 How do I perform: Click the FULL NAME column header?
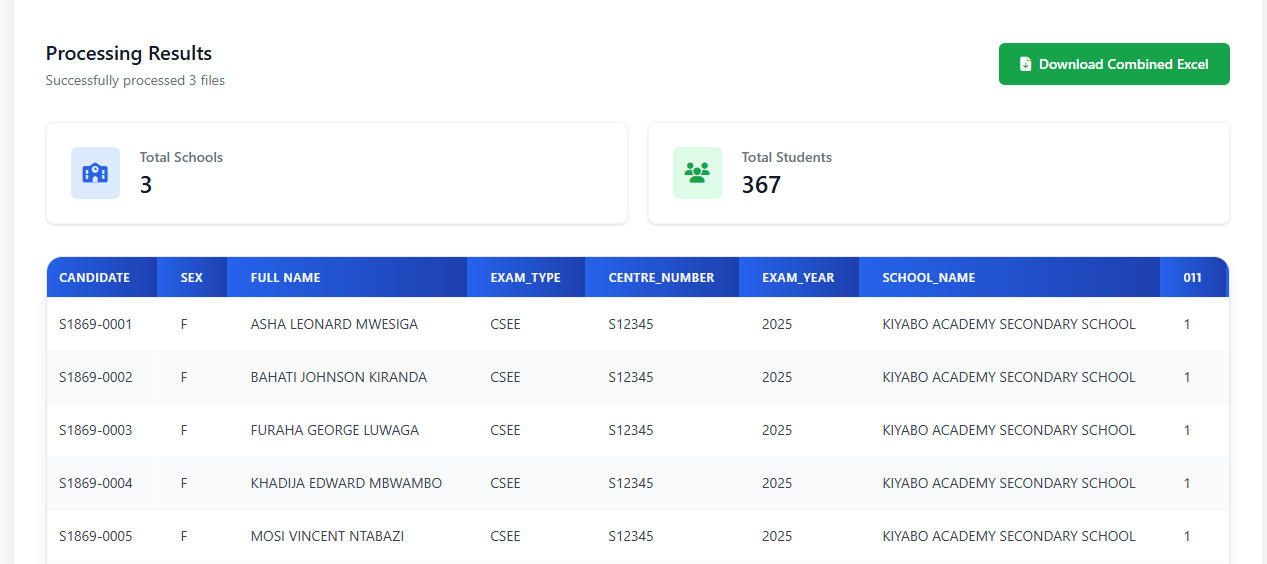pyautogui.click(x=285, y=278)
